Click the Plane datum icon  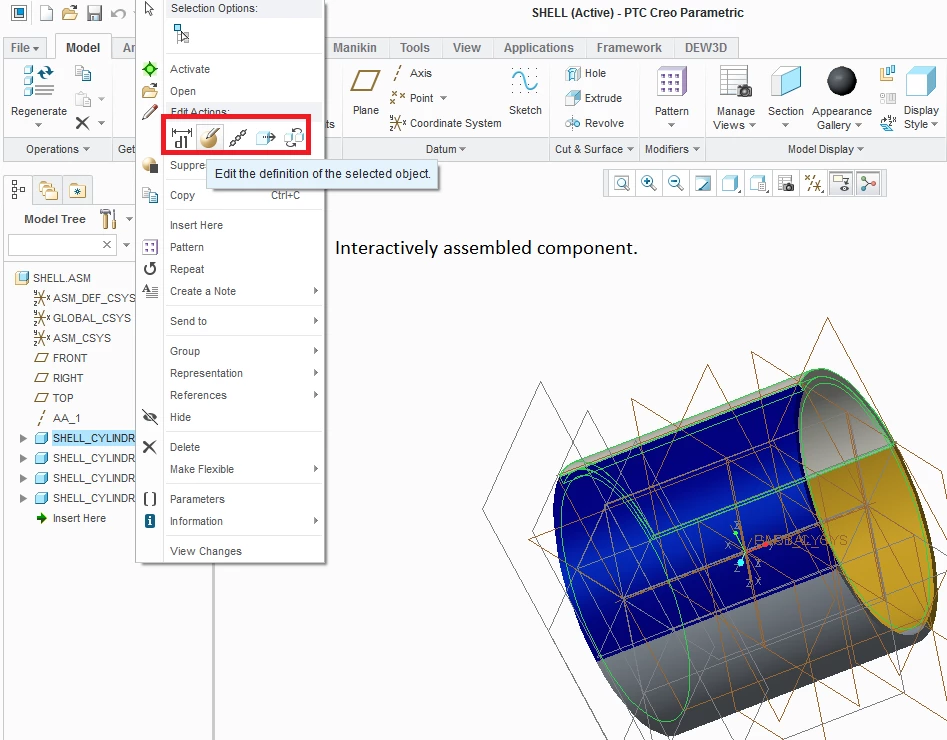coord(365,81)
